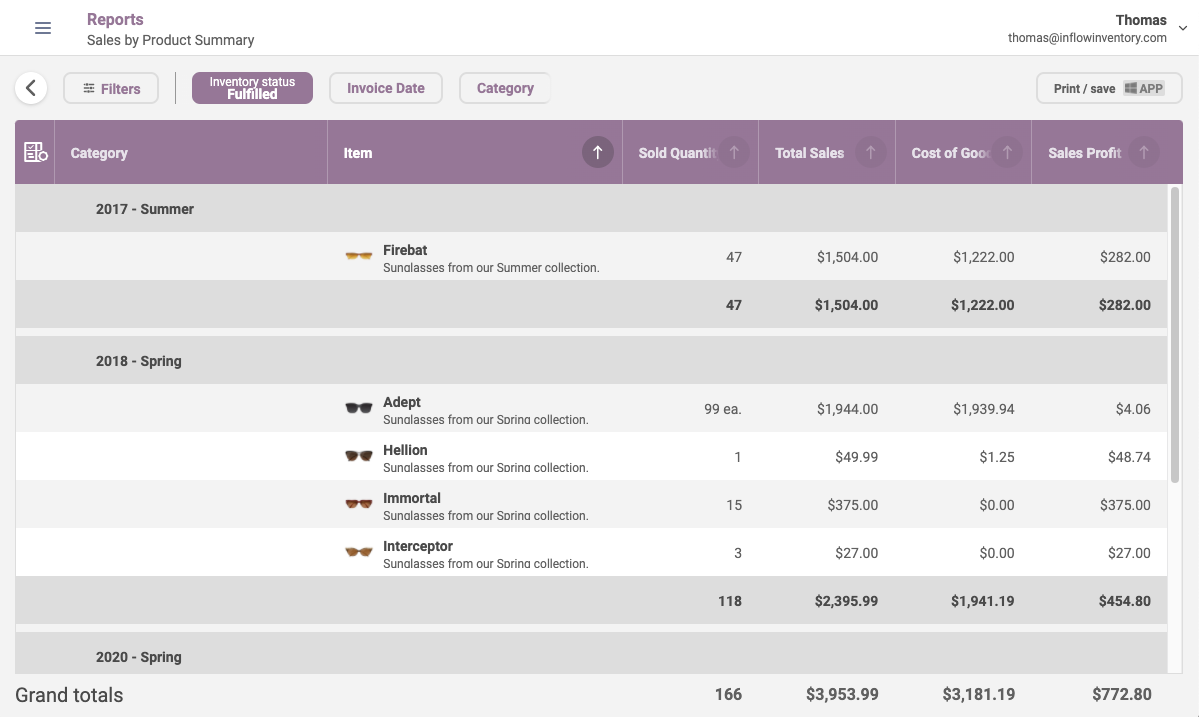Click the Print / save button

click(1109, 88)
